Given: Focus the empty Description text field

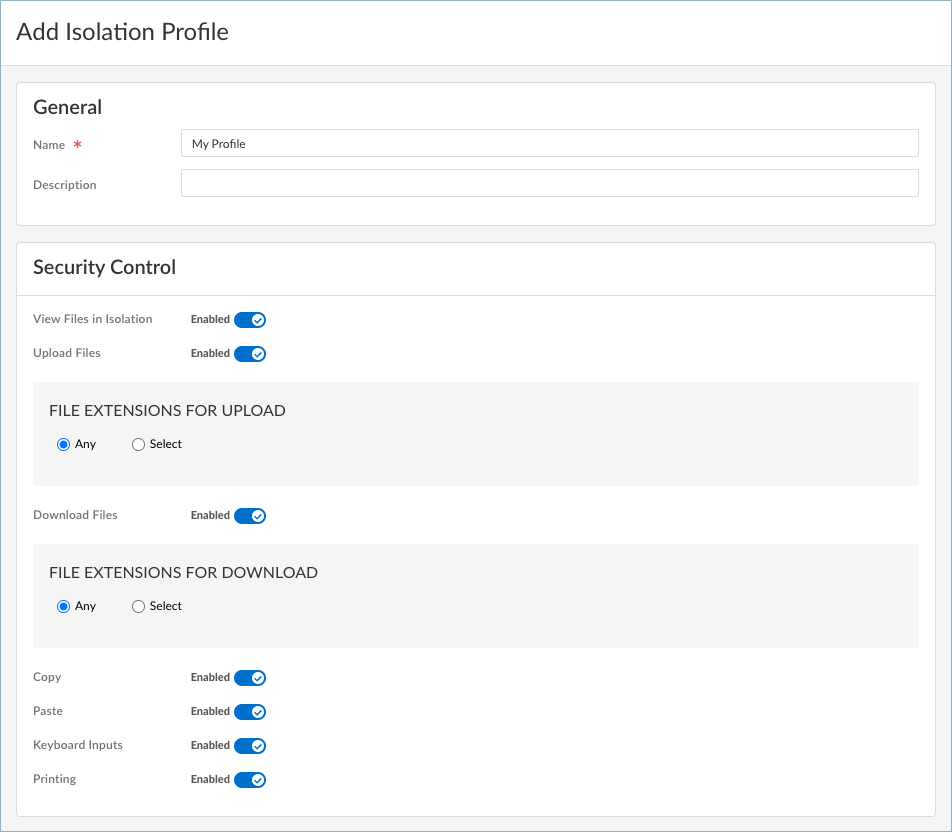Looking at the screenshot, I should (549, 184).
